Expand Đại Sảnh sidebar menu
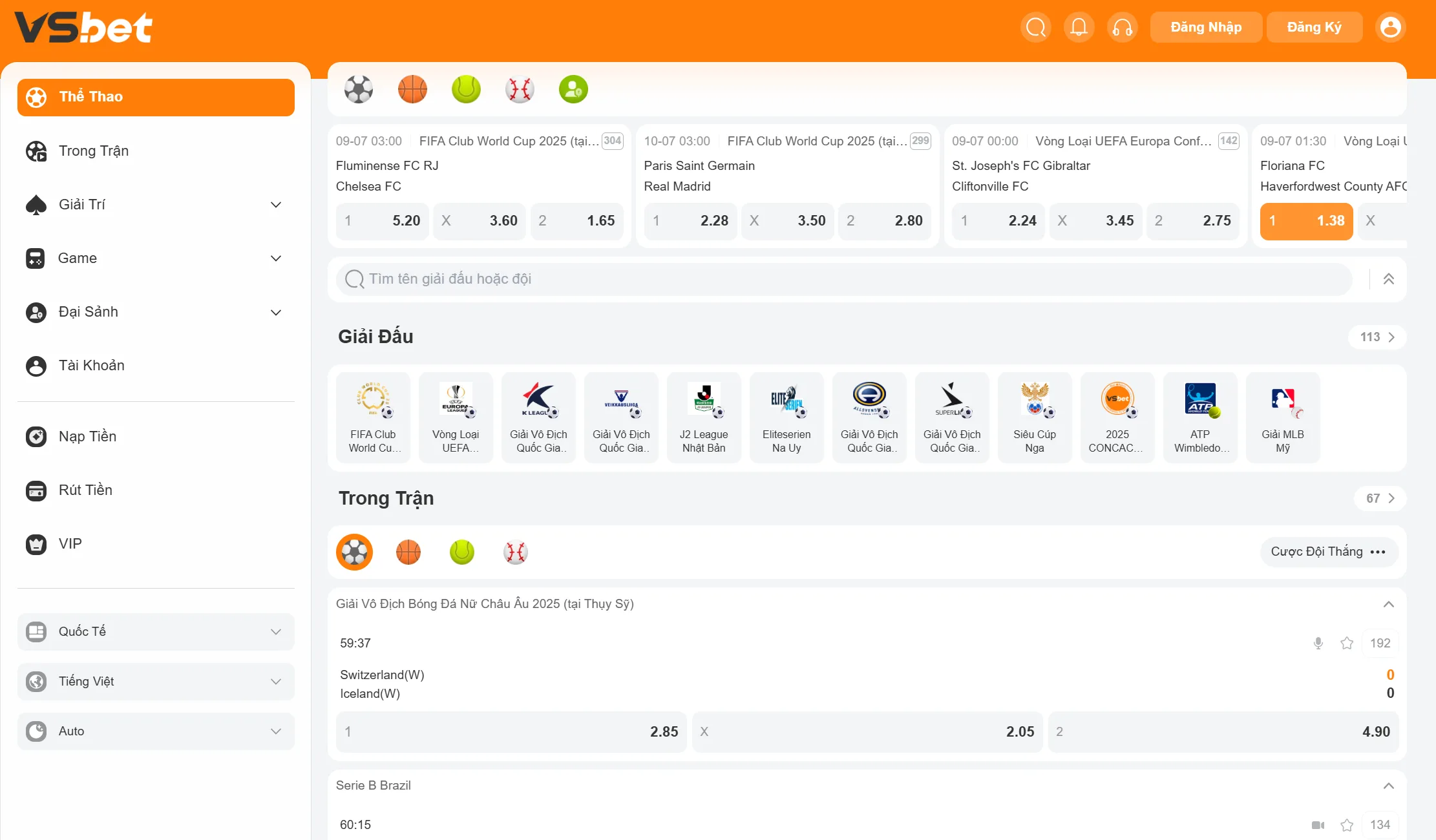This screenshot has height=840, width=1436. [156, 311]
